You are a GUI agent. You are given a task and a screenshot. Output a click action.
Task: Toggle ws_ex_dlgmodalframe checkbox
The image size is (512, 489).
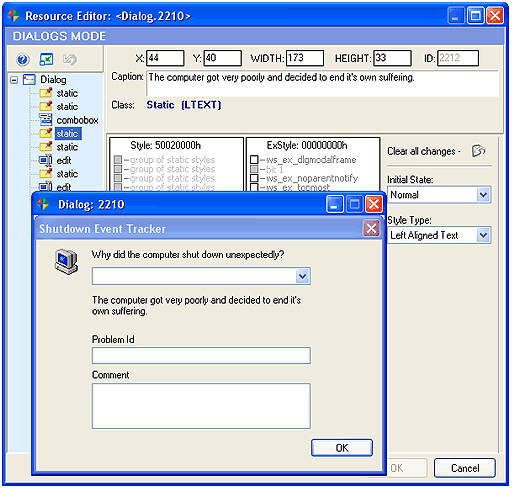click(254, 160)
